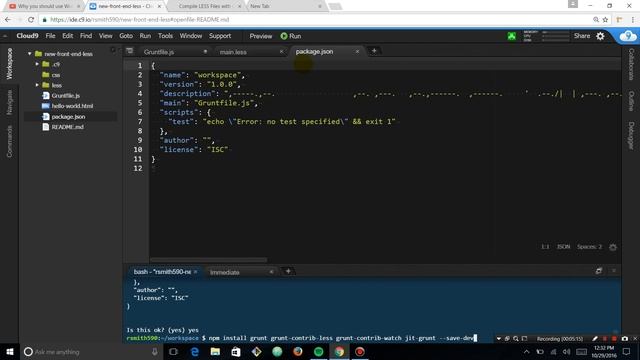
Task: Open the Windows Start menu
Action: (10, 351)
